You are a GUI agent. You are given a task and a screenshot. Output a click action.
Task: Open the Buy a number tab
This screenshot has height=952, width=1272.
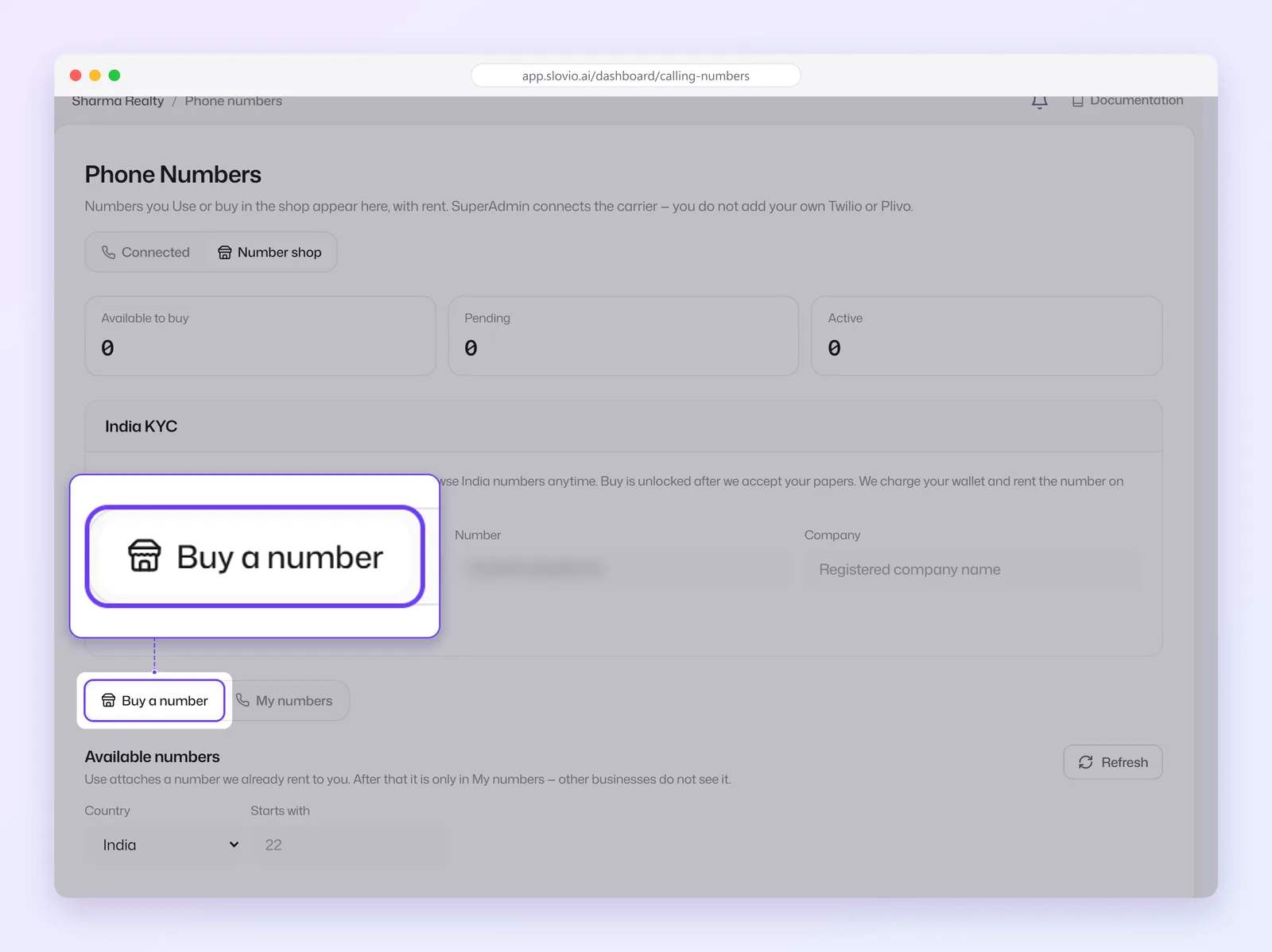pyautogui.click(x=154, y=701)
